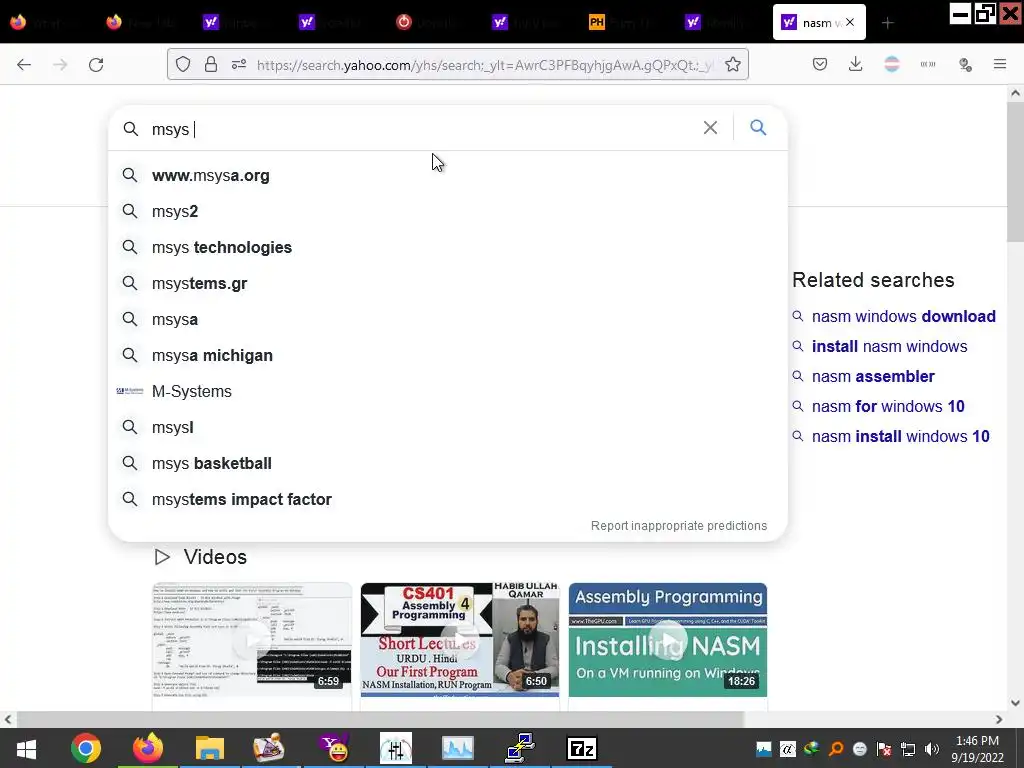This screenshot has height=768, width=1024.
Task: Go back to the previous page
Action: [24, 65]
